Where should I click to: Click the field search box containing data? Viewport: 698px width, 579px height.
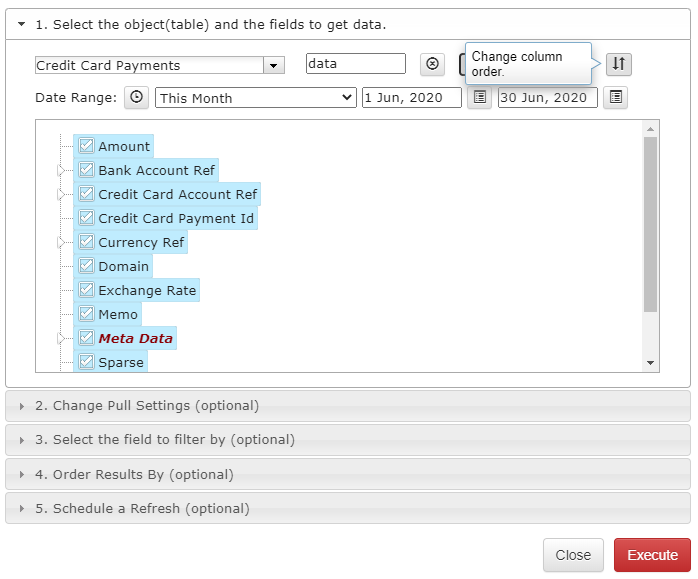coord(356,64)
